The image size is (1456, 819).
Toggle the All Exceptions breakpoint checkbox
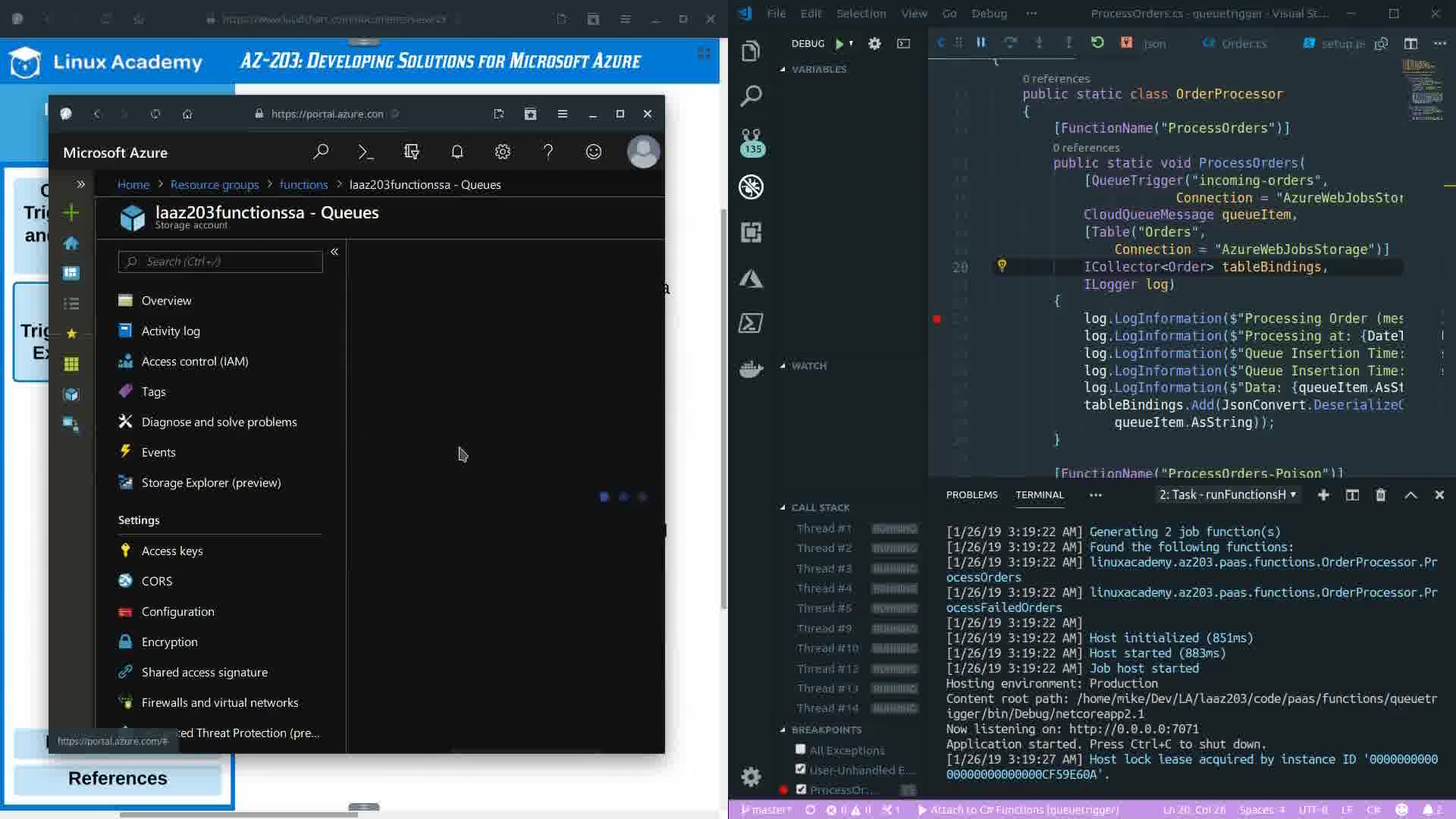coord(800,750)
